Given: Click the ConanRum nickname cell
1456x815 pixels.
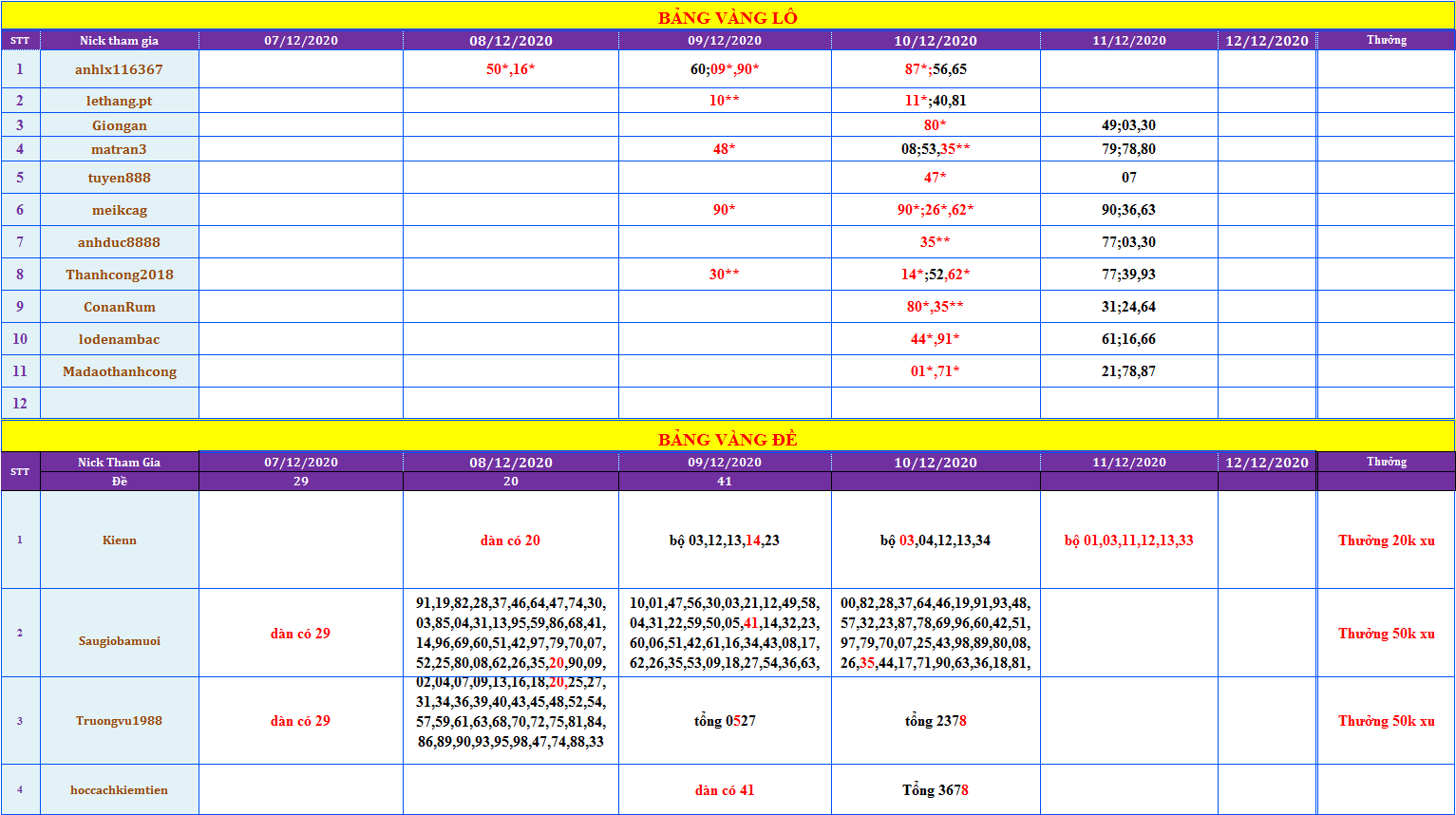Looking at the screenshot, I should click(120, 306).
